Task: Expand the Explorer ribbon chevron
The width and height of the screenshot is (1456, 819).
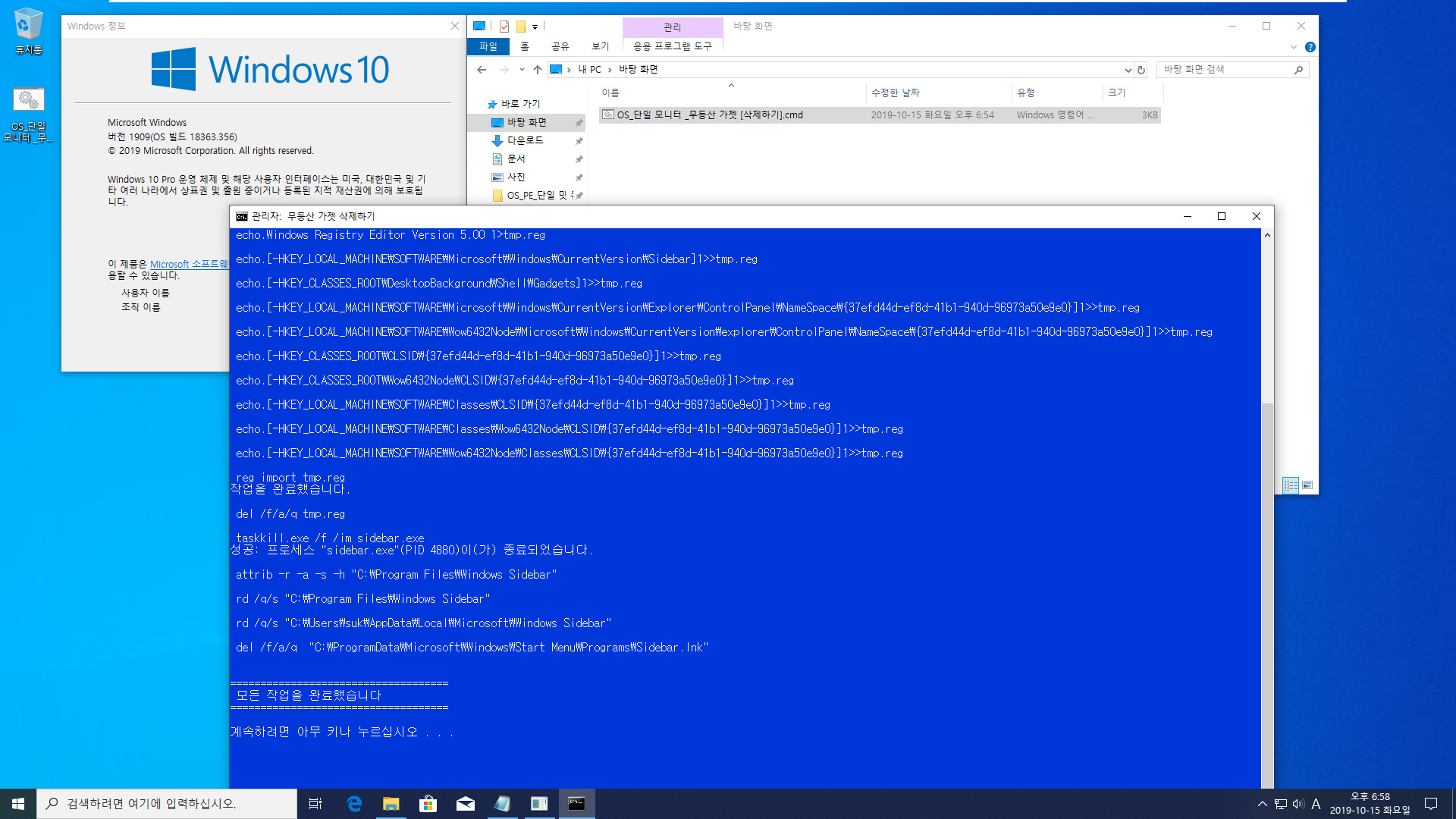Action: (1294, 47)
